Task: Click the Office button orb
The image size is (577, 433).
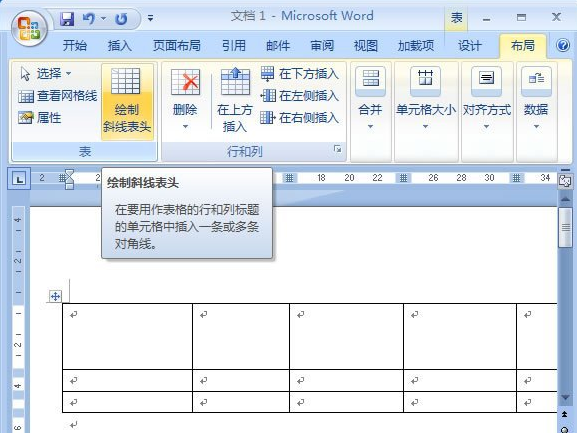Action: [x=29, y=29]
